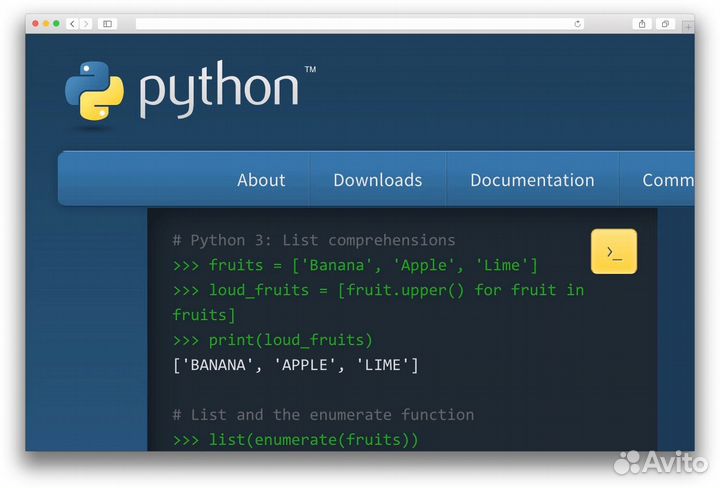The image size is (720, 488).
Task: Open the Share icon in toolbar
Action: click(x=642, y=23)
